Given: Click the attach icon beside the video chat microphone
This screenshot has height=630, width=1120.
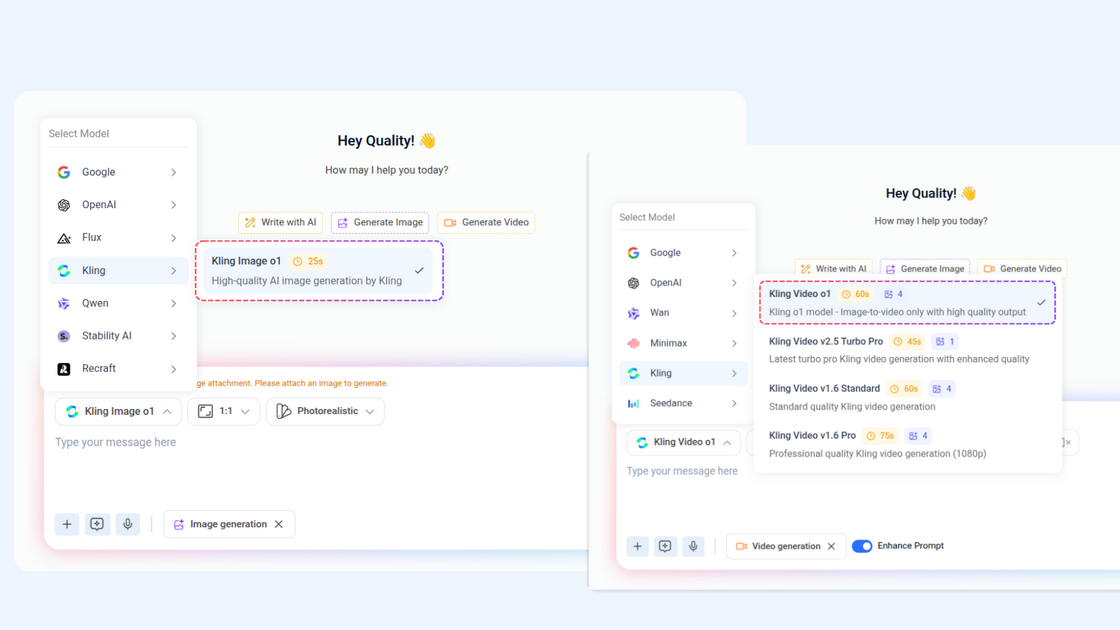Looking at the screenshot, I should coord(665,546).
